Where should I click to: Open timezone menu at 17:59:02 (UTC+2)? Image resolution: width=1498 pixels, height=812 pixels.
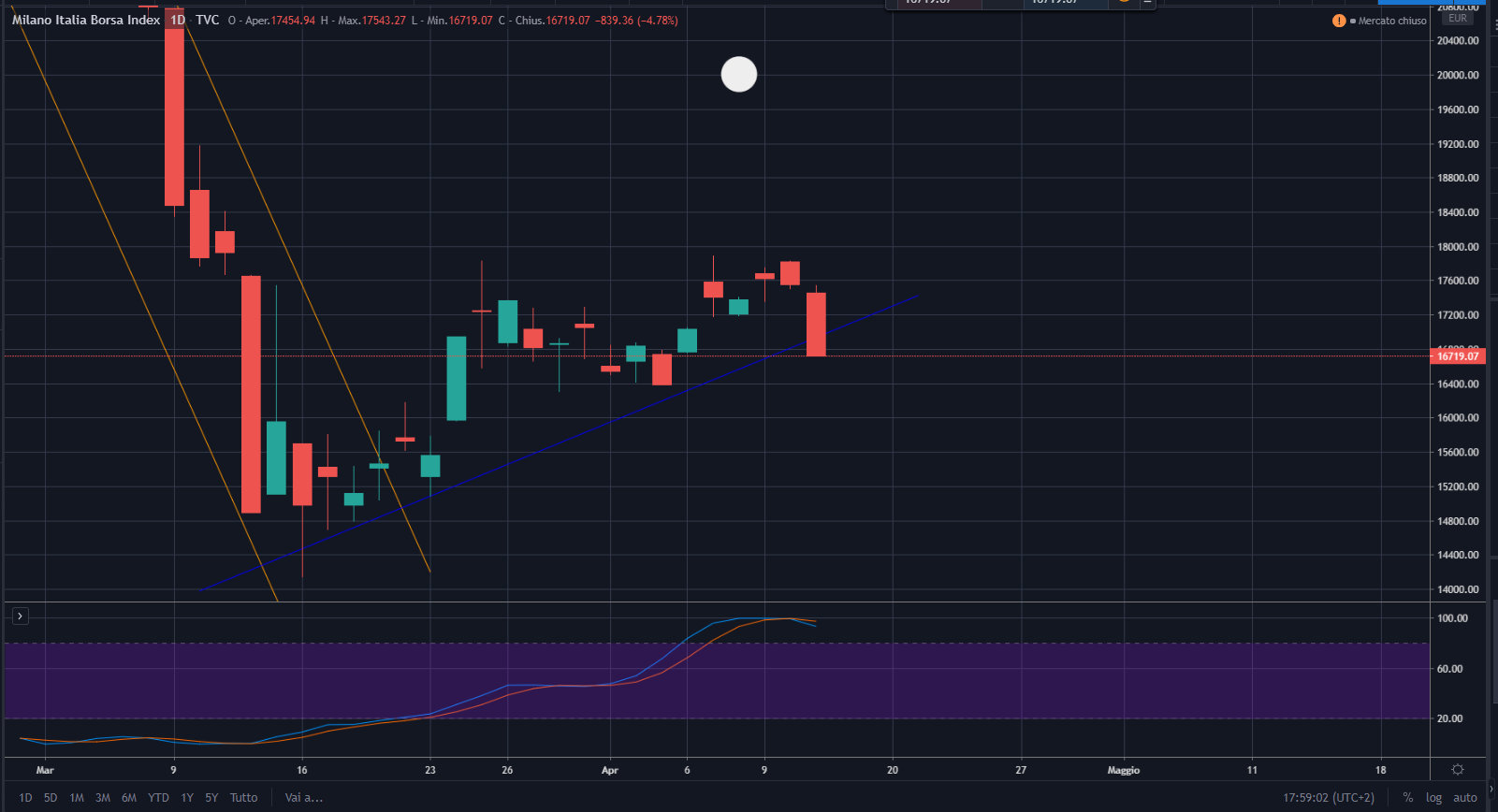1329,798
